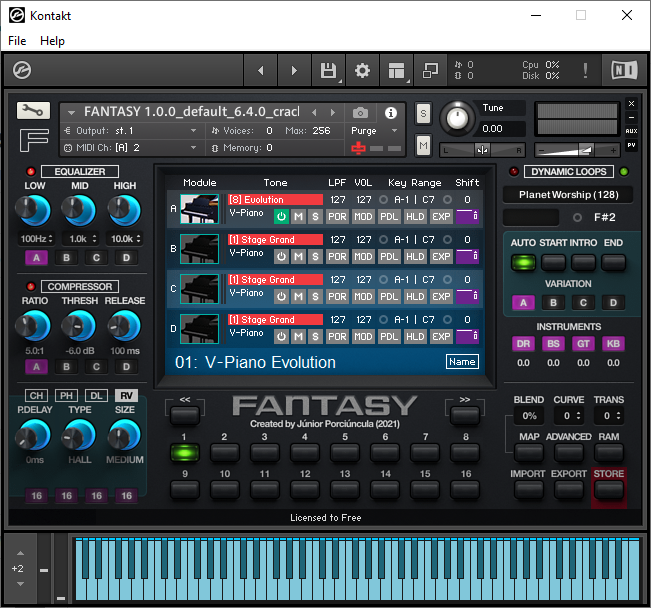The image size is (651, 608).
Task: Take a snapshot with camera icon
Action: [360, 113]
